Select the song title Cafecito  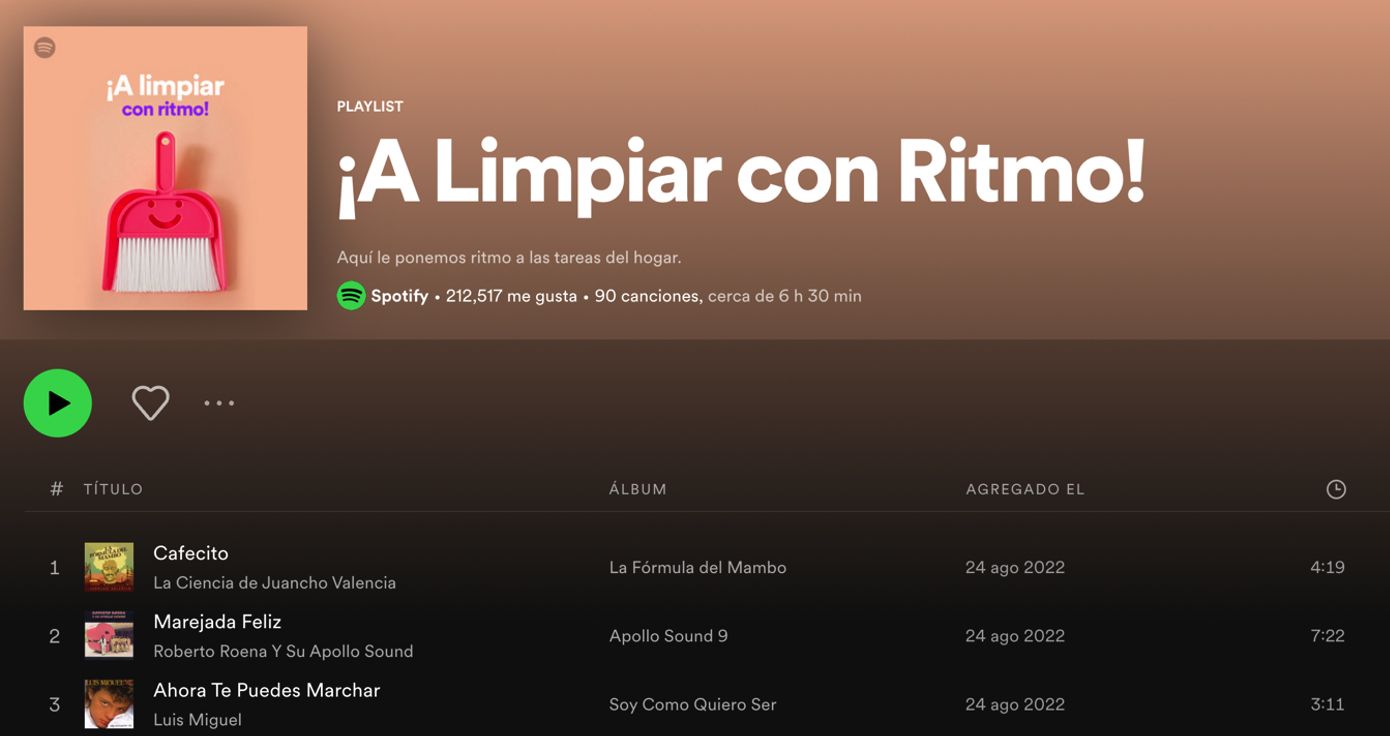coord(191,553)
